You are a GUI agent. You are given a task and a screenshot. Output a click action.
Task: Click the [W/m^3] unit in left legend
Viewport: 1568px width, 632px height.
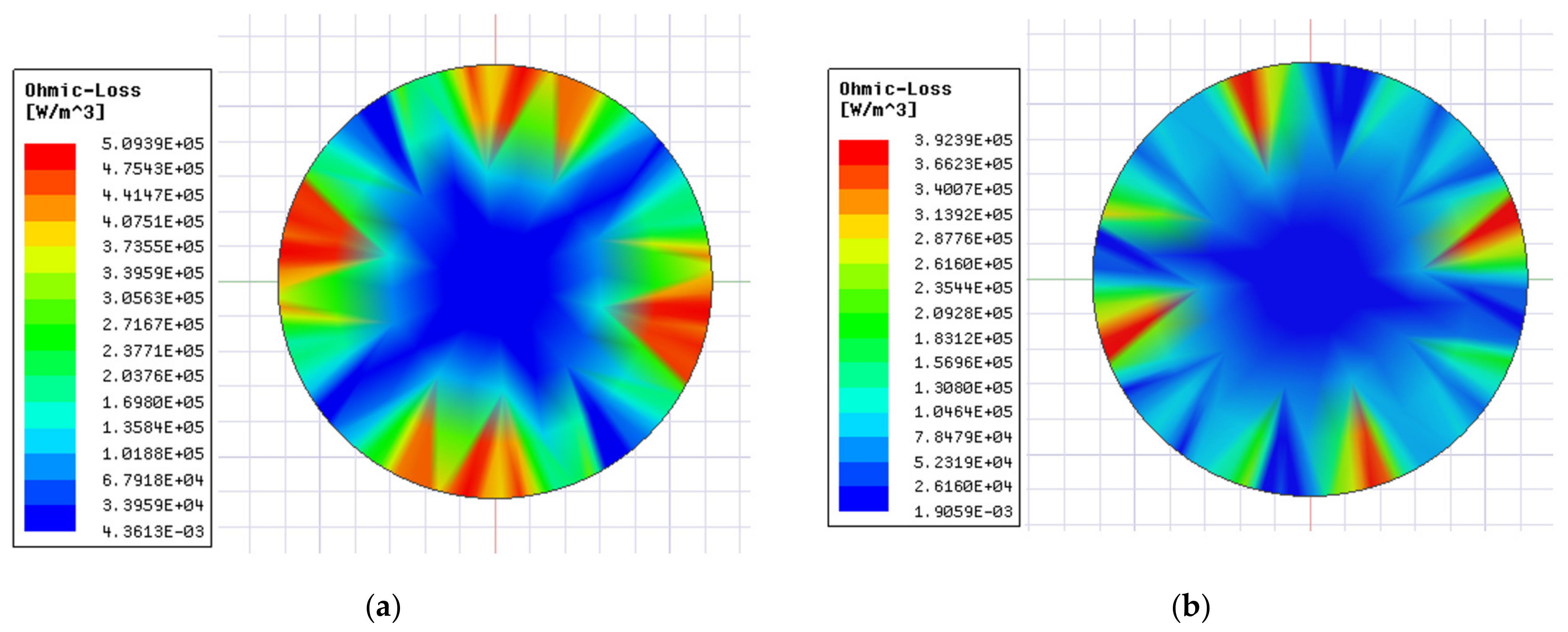pos(65,112)
